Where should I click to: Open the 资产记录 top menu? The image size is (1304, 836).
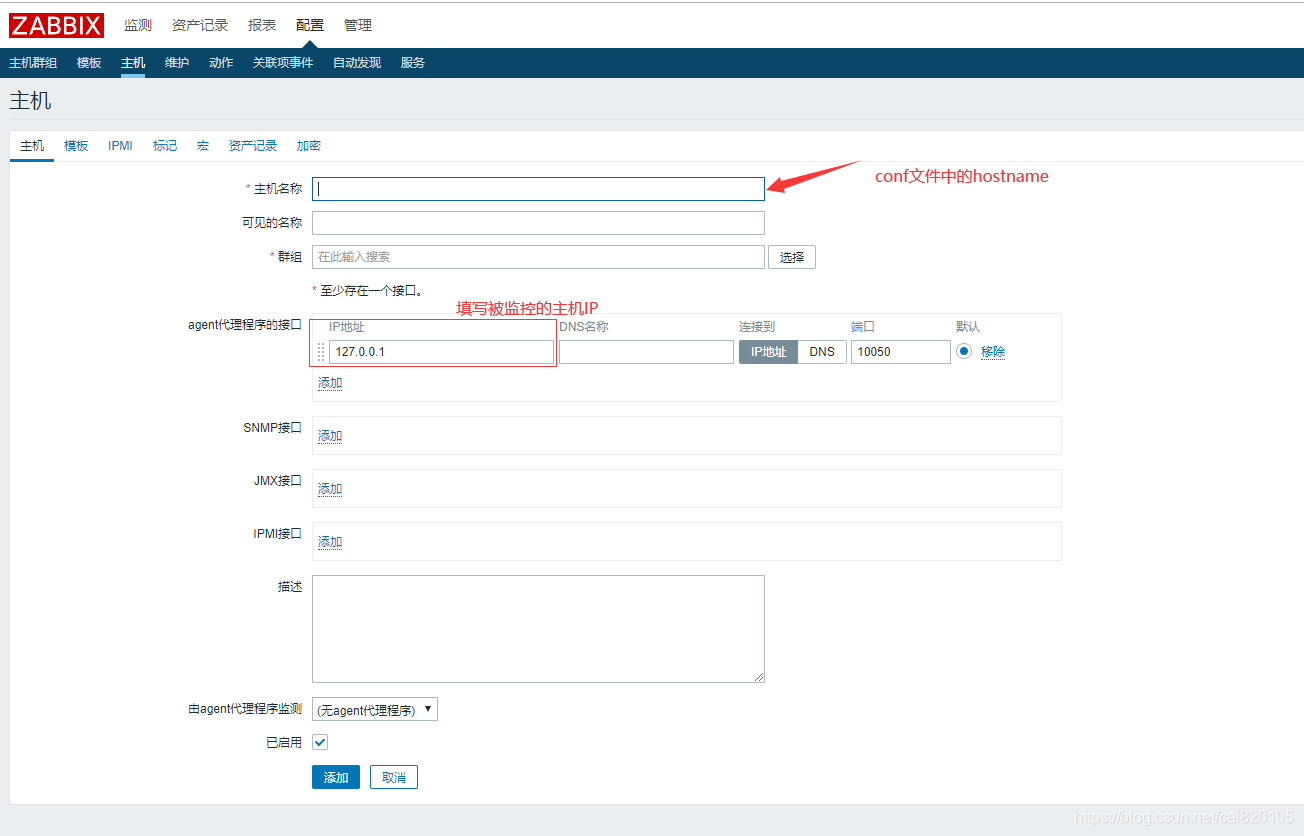pyautogui.click(x=200, y=25)
